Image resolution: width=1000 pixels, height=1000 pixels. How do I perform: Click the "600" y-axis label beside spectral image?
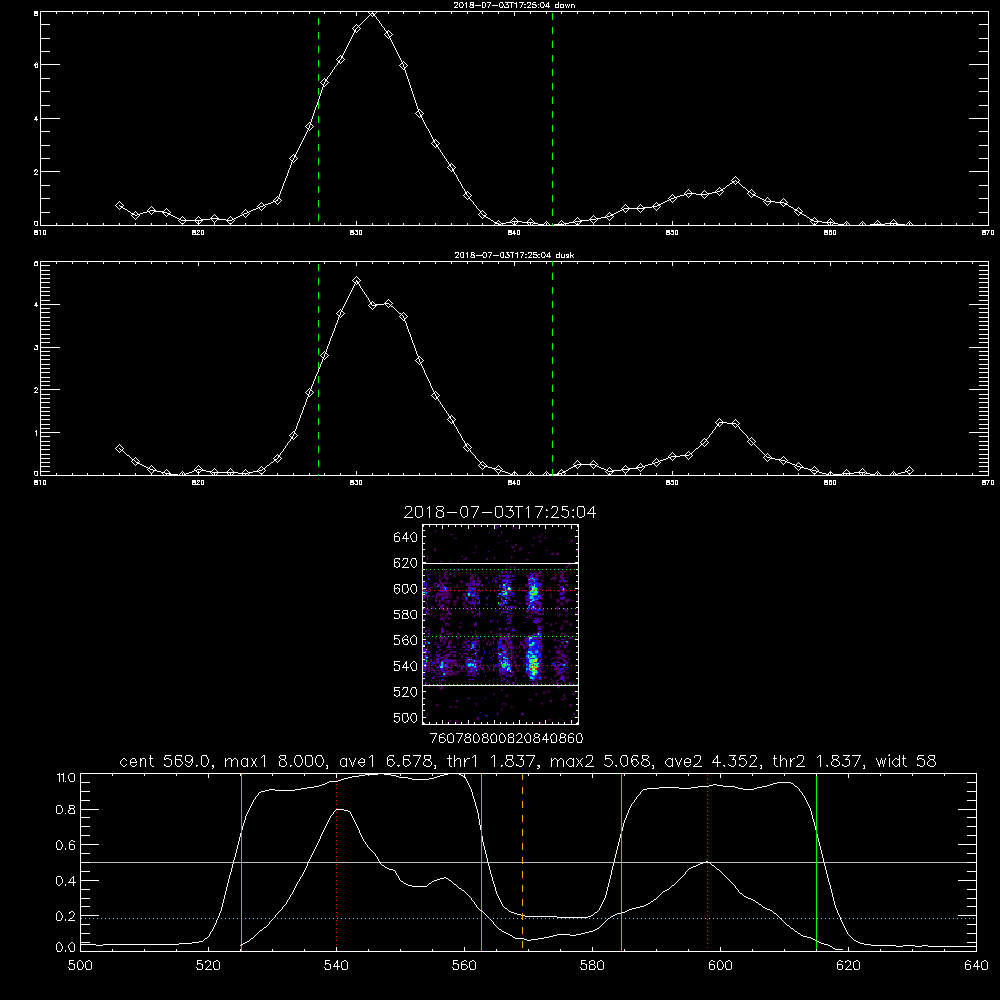coord(405,589)
